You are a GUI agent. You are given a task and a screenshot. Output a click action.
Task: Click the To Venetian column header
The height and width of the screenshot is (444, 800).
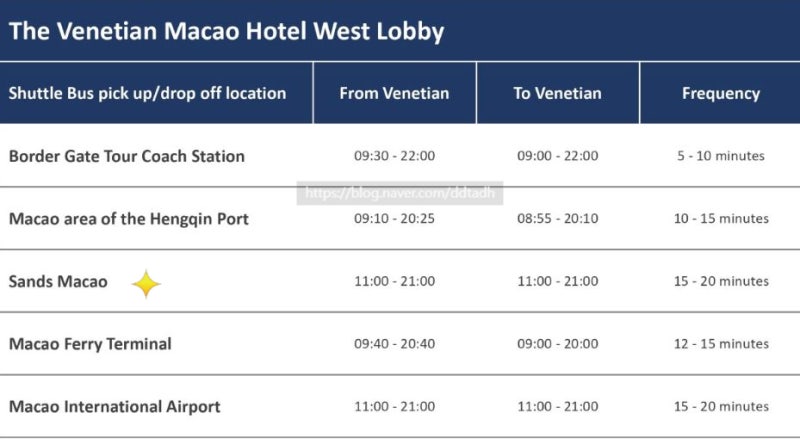click(x=558, y=93)
